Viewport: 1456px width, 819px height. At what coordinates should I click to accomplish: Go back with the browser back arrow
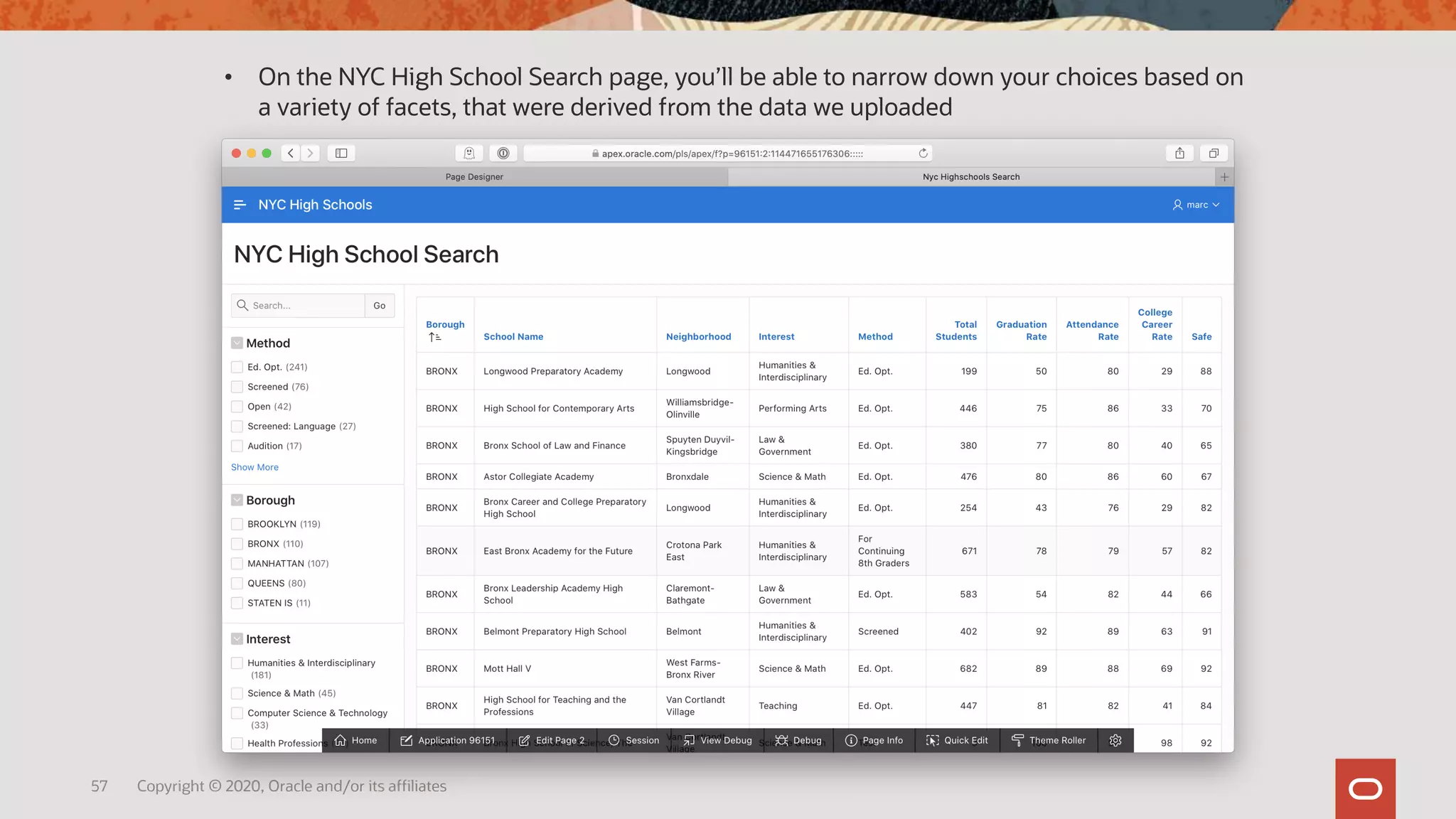(x=291, y=153)
